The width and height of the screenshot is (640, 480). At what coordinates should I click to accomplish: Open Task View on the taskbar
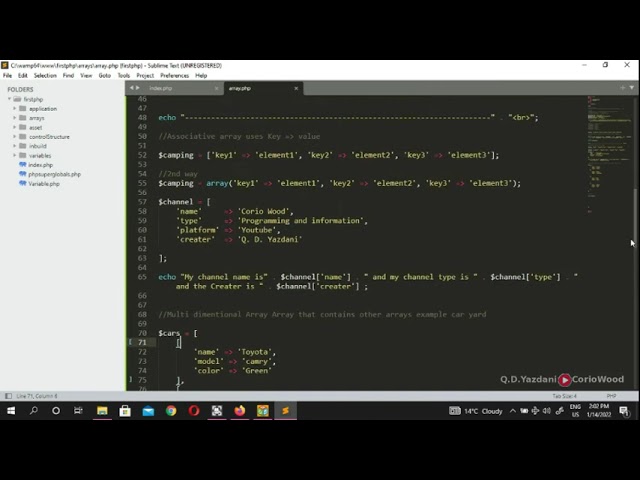[x=78, y=411]
